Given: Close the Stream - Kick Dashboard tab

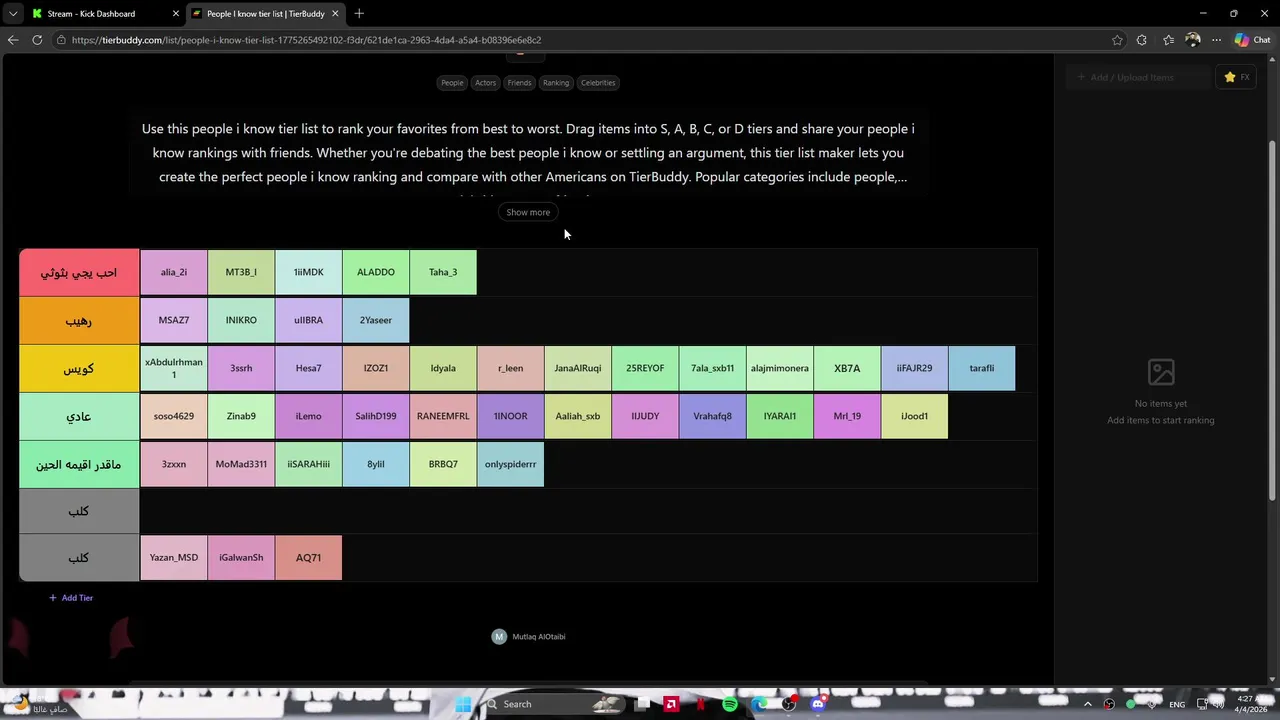Looking at the screenshot, I should click(176, 14).
